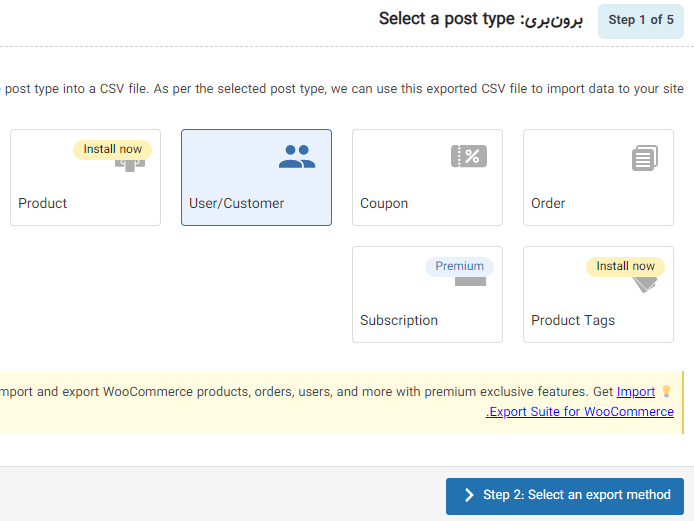
Task: Select the Order post type card
Action: [x=598, y=178]
